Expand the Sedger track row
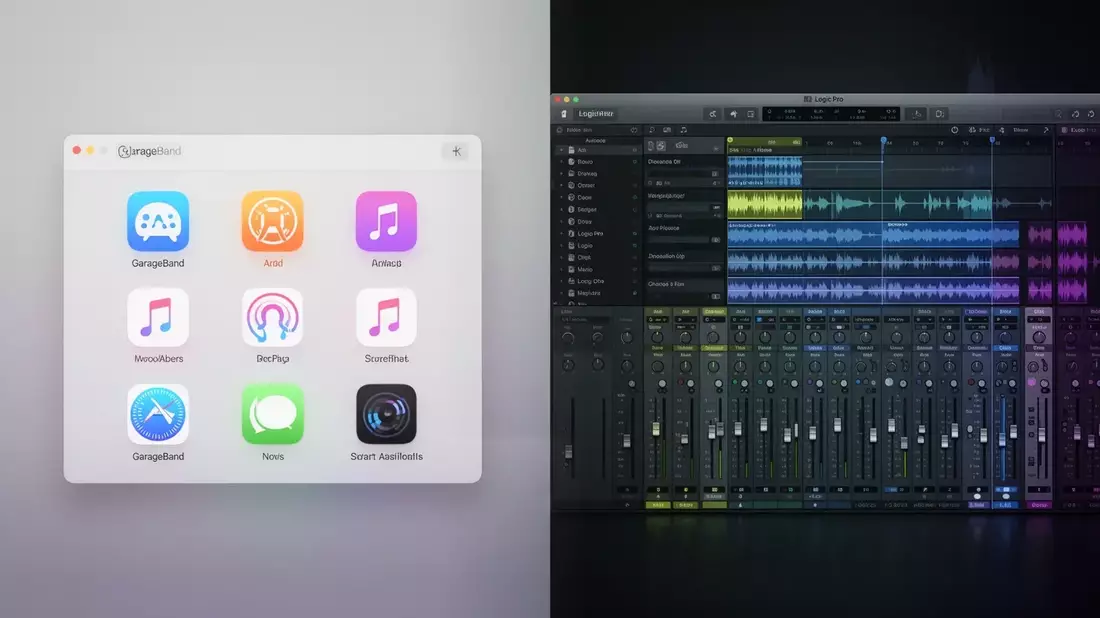The height and width of the screenshot is (618, 1100). coord(561,210)
